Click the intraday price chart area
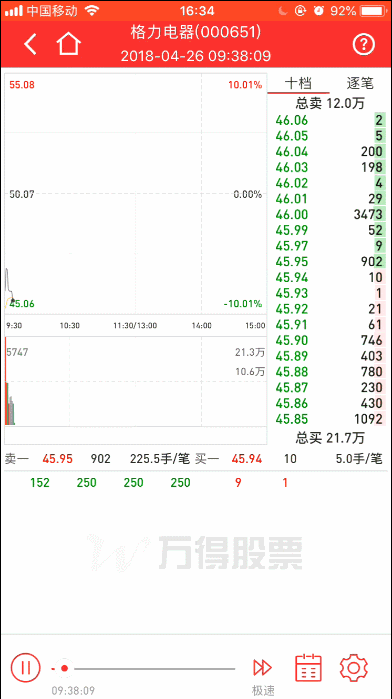This screenshot has height=699, width=392. [136, 194]
